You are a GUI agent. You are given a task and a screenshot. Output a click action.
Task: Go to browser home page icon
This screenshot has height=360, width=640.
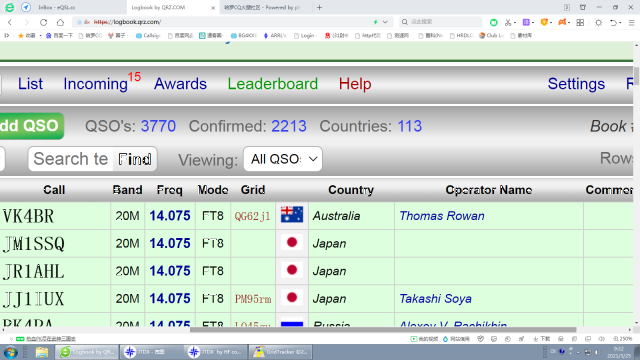[60, 22]
